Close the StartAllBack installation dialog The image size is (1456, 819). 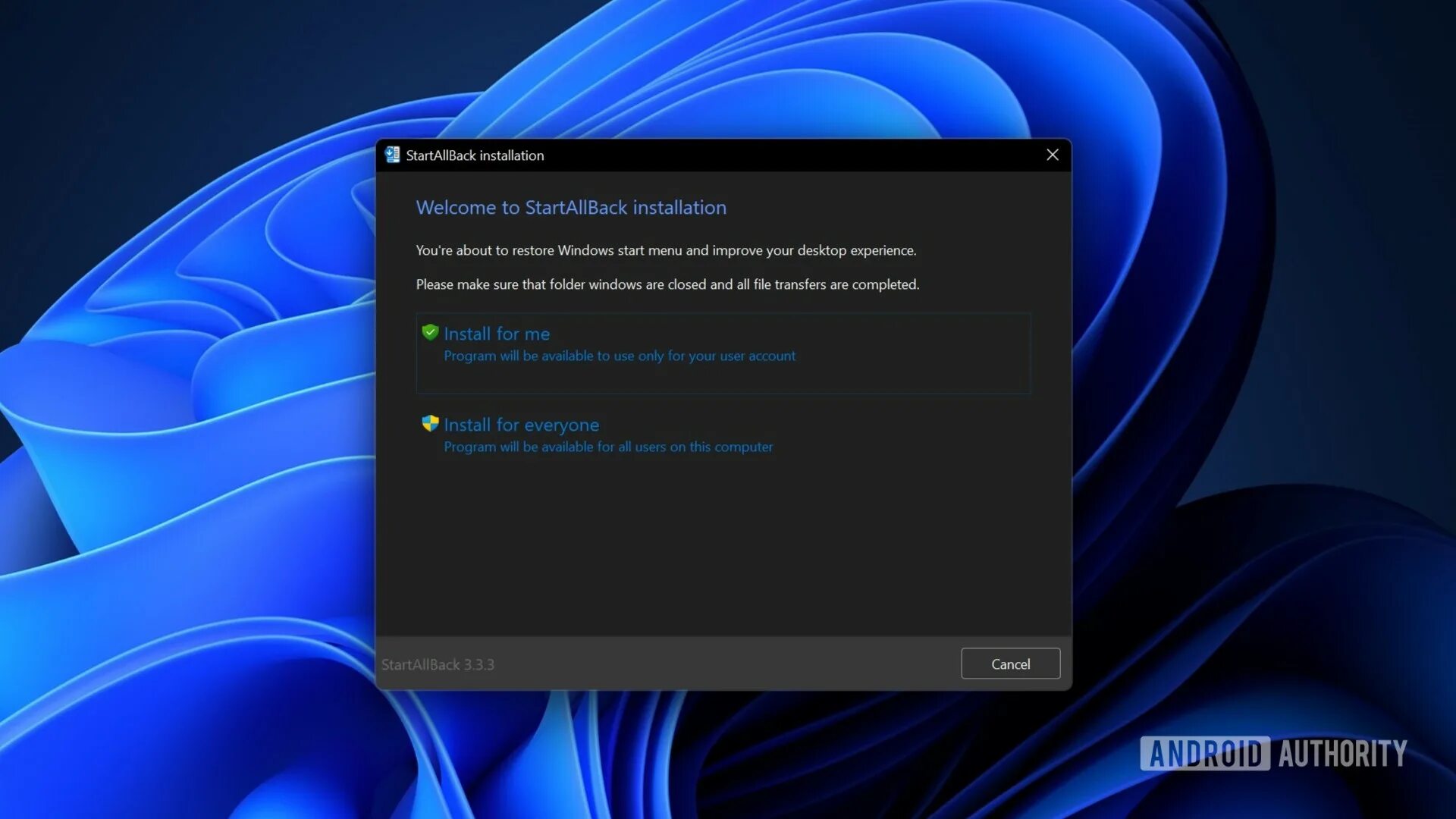point(1052,155)
